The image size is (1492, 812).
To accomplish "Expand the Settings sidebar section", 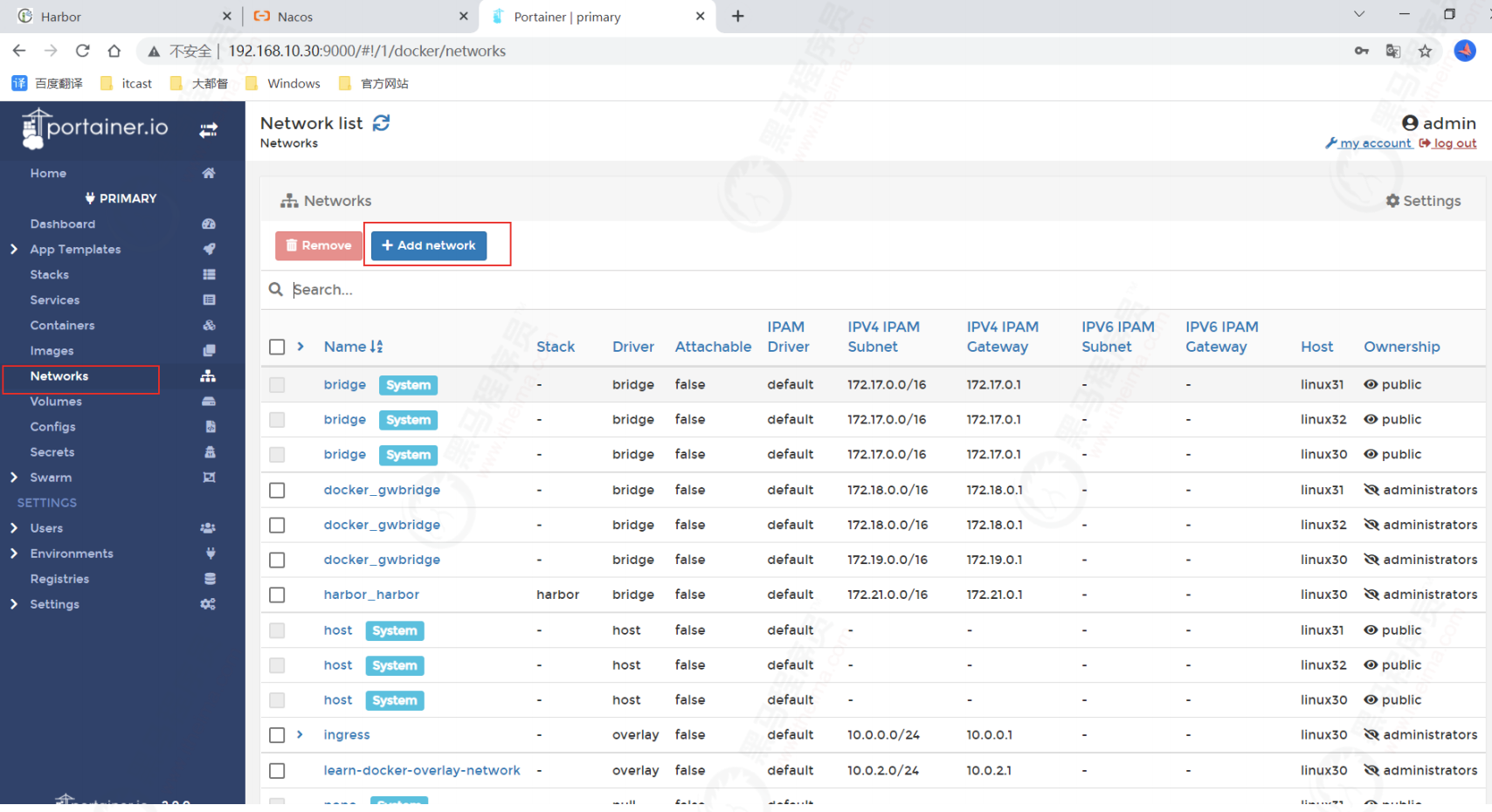I will 14,603.
